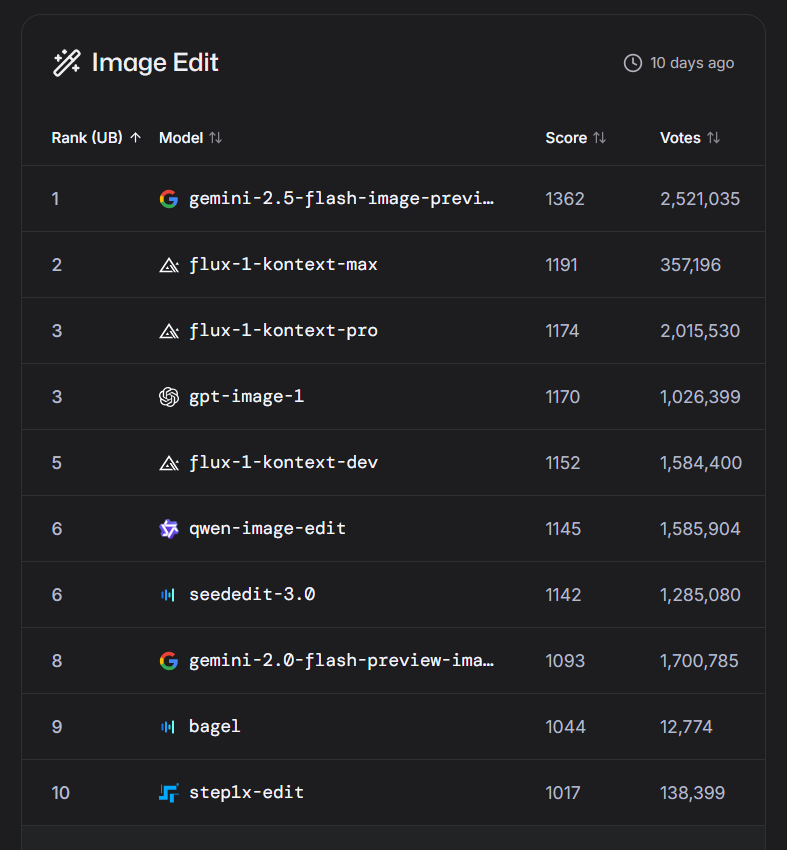
Task: Select the score value 1093
Action: point(565,661)
